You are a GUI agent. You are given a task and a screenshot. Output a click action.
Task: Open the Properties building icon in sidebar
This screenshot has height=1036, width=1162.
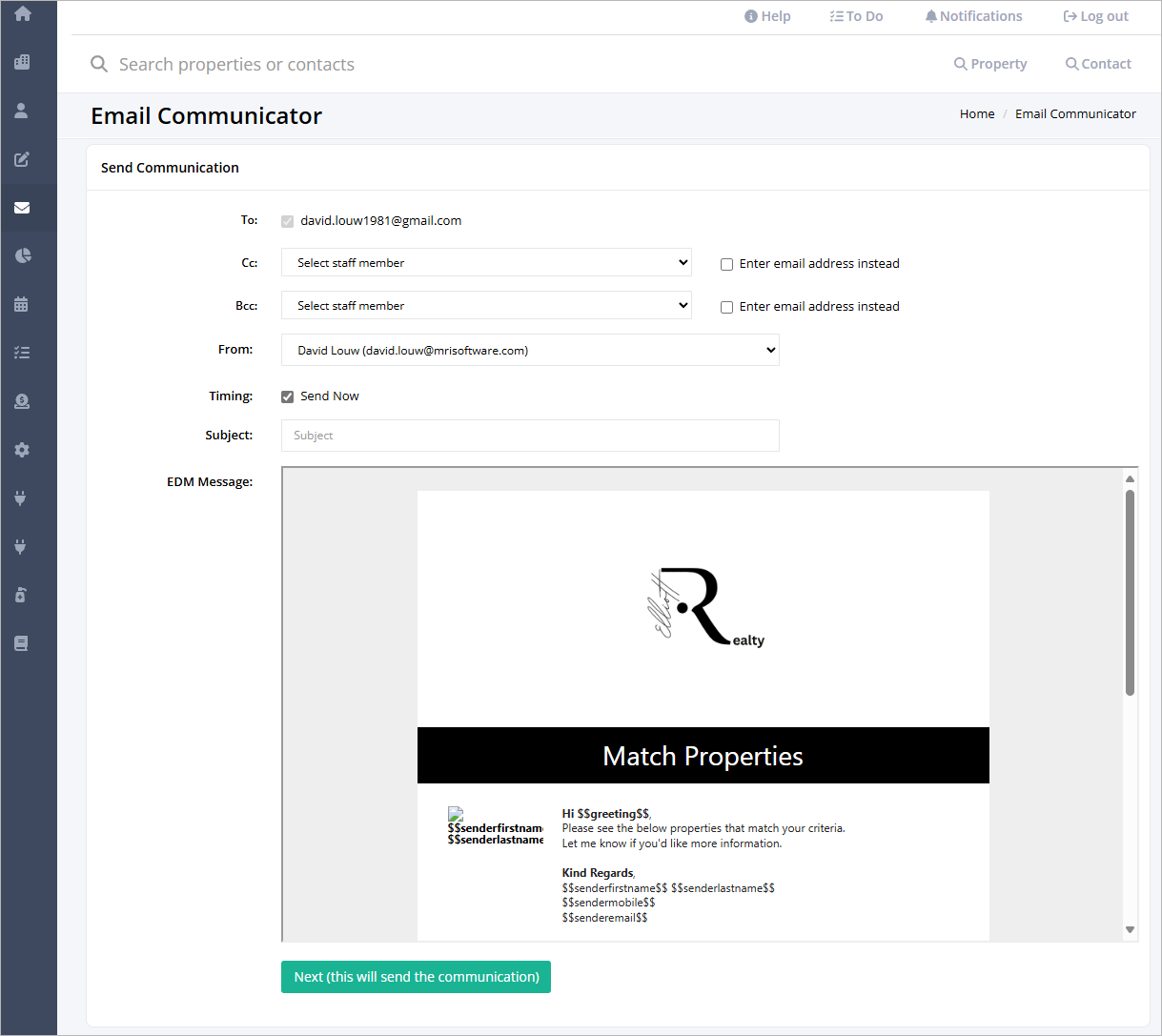click(x=22, y=62)
